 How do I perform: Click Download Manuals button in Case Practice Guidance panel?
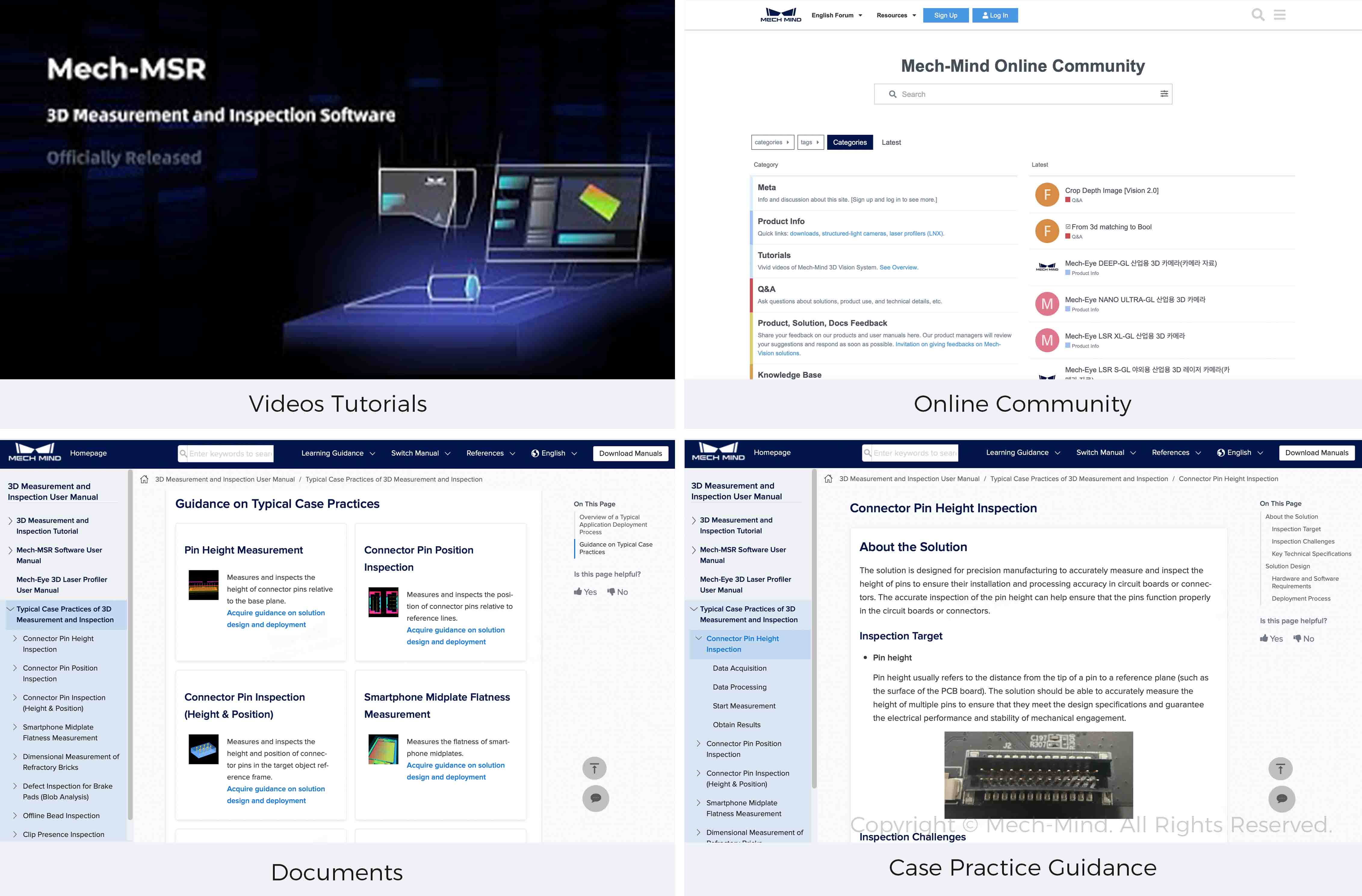click(x=1316, y=453)
